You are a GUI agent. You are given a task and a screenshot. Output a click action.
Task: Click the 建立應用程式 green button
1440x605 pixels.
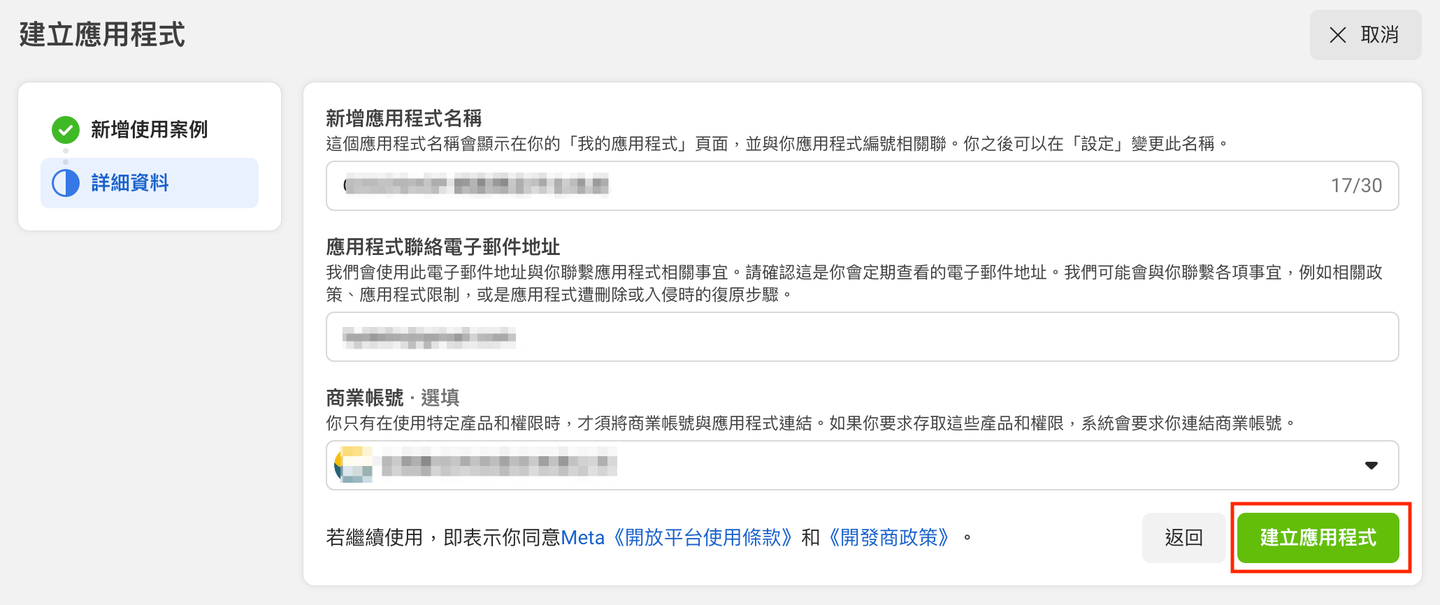pos(1318,537)
